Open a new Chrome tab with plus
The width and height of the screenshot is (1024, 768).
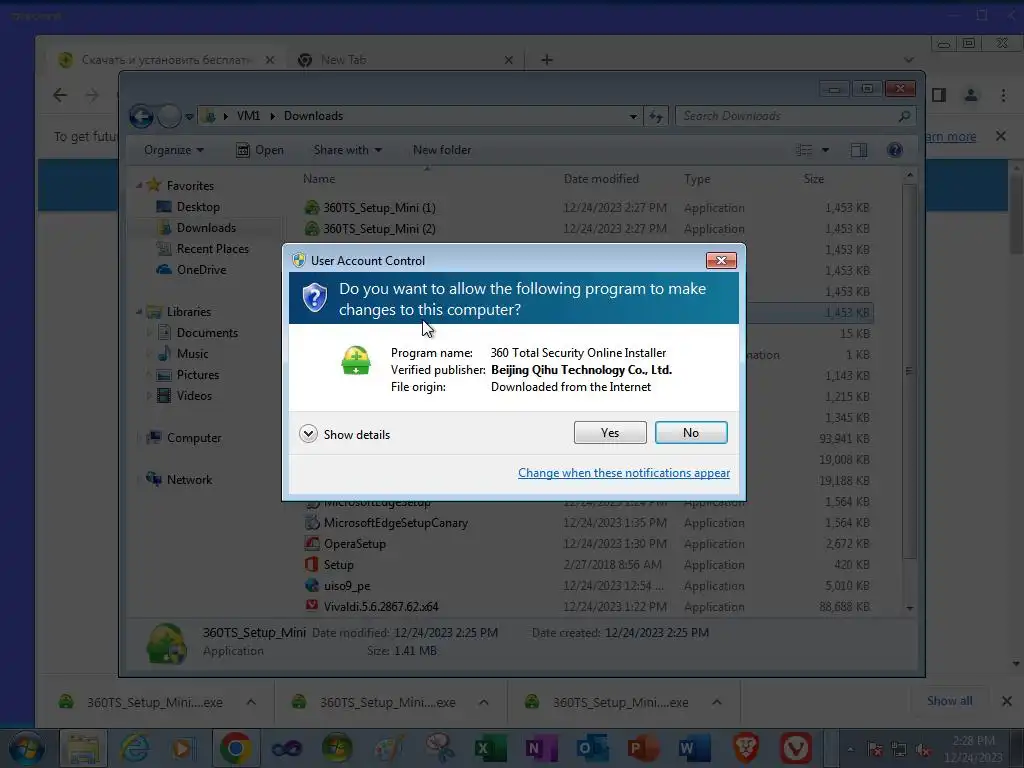[x=547, y=60]
